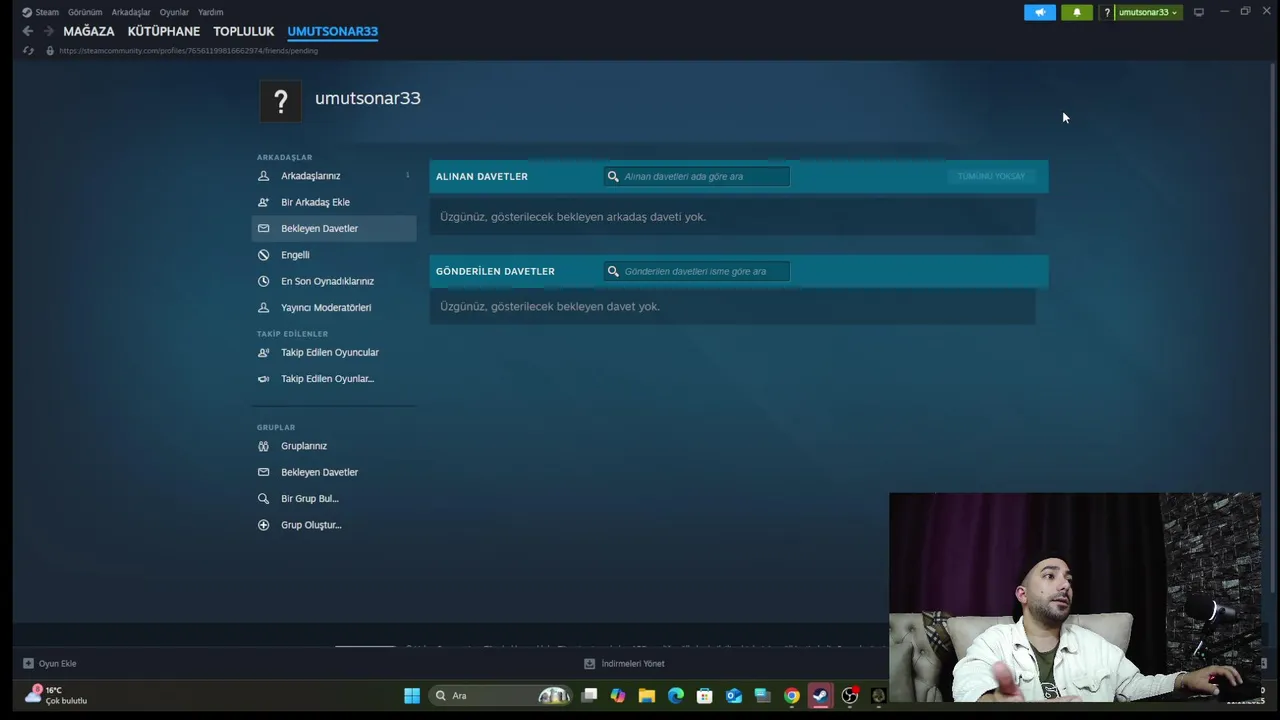The height and width of the screenshot is (720, 1280).
Task: Open Microsoft Edge from taskbar
Action: [x=676, y=696]
